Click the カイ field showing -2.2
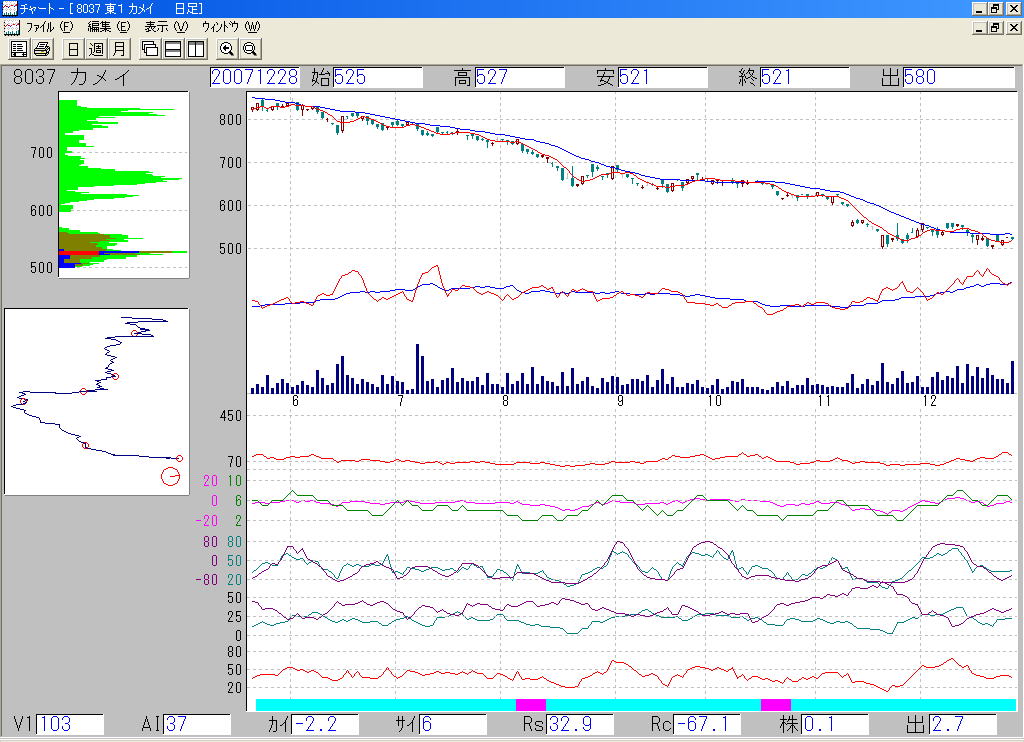 [x=325, y=724]
